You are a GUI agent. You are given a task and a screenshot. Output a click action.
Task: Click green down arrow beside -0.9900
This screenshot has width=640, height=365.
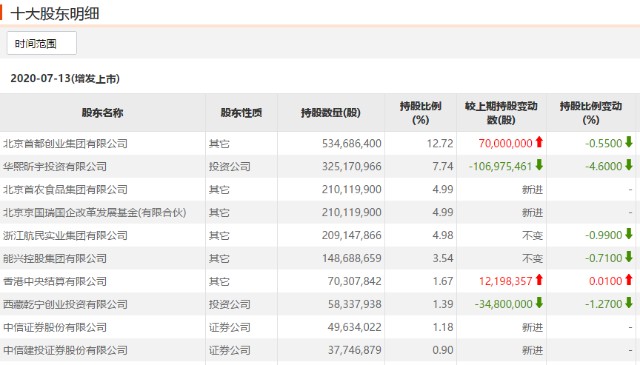[629, 234]
